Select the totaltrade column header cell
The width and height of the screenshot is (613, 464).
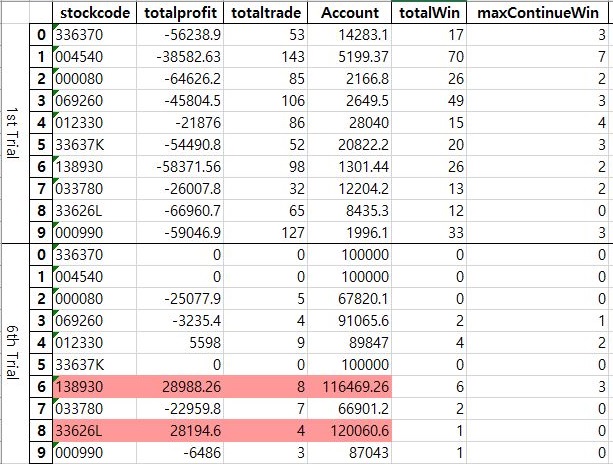265,13
